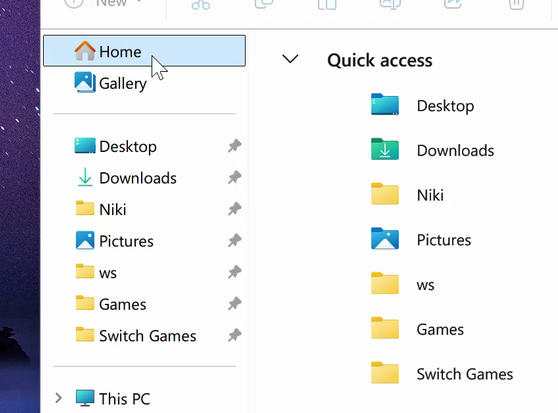This screenshot has height=413, width=558.
Task: Select the Niki folder in Quick access
Action: (407, 195)
